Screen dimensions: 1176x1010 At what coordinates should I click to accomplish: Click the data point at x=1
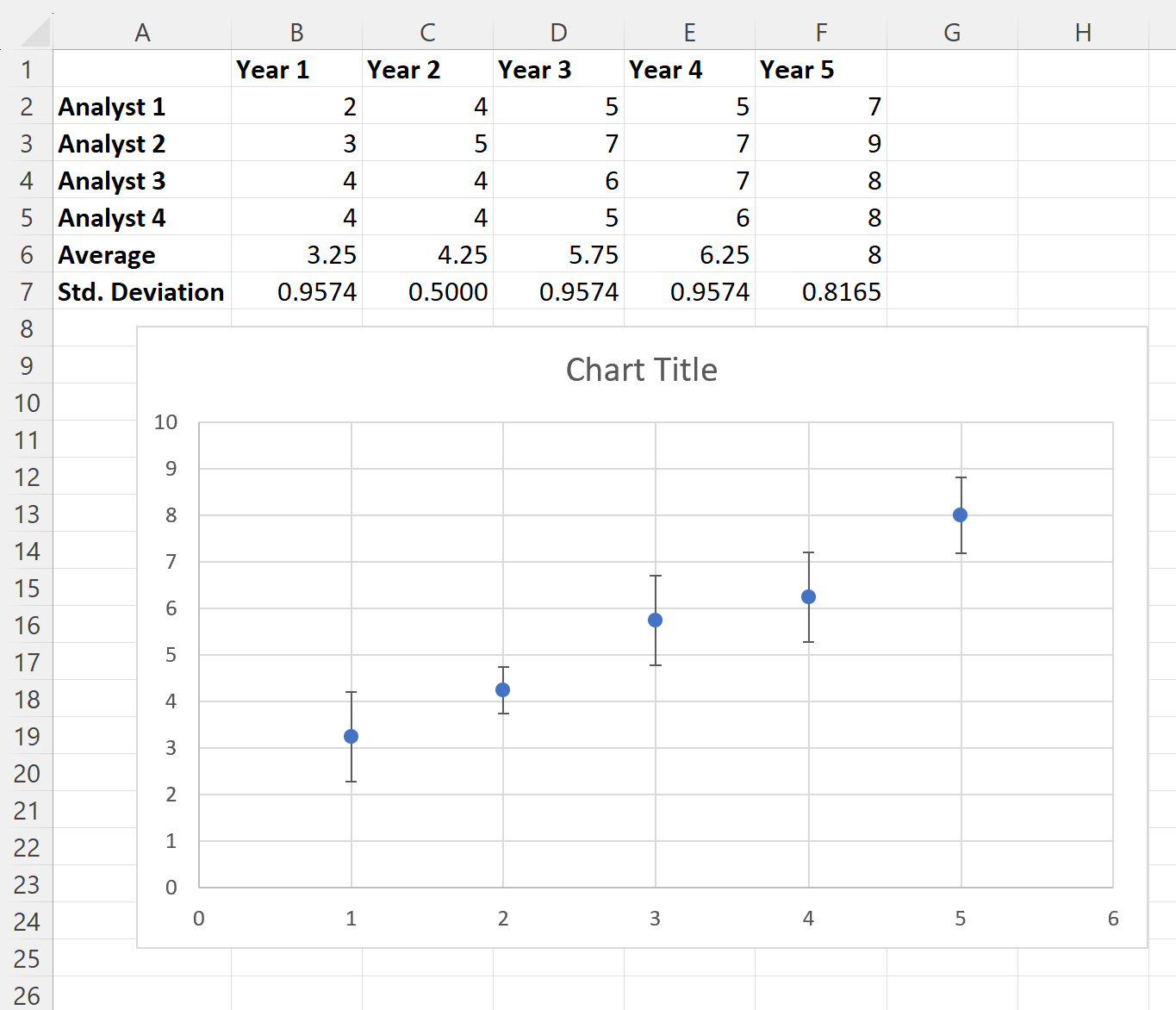[351, 737]
